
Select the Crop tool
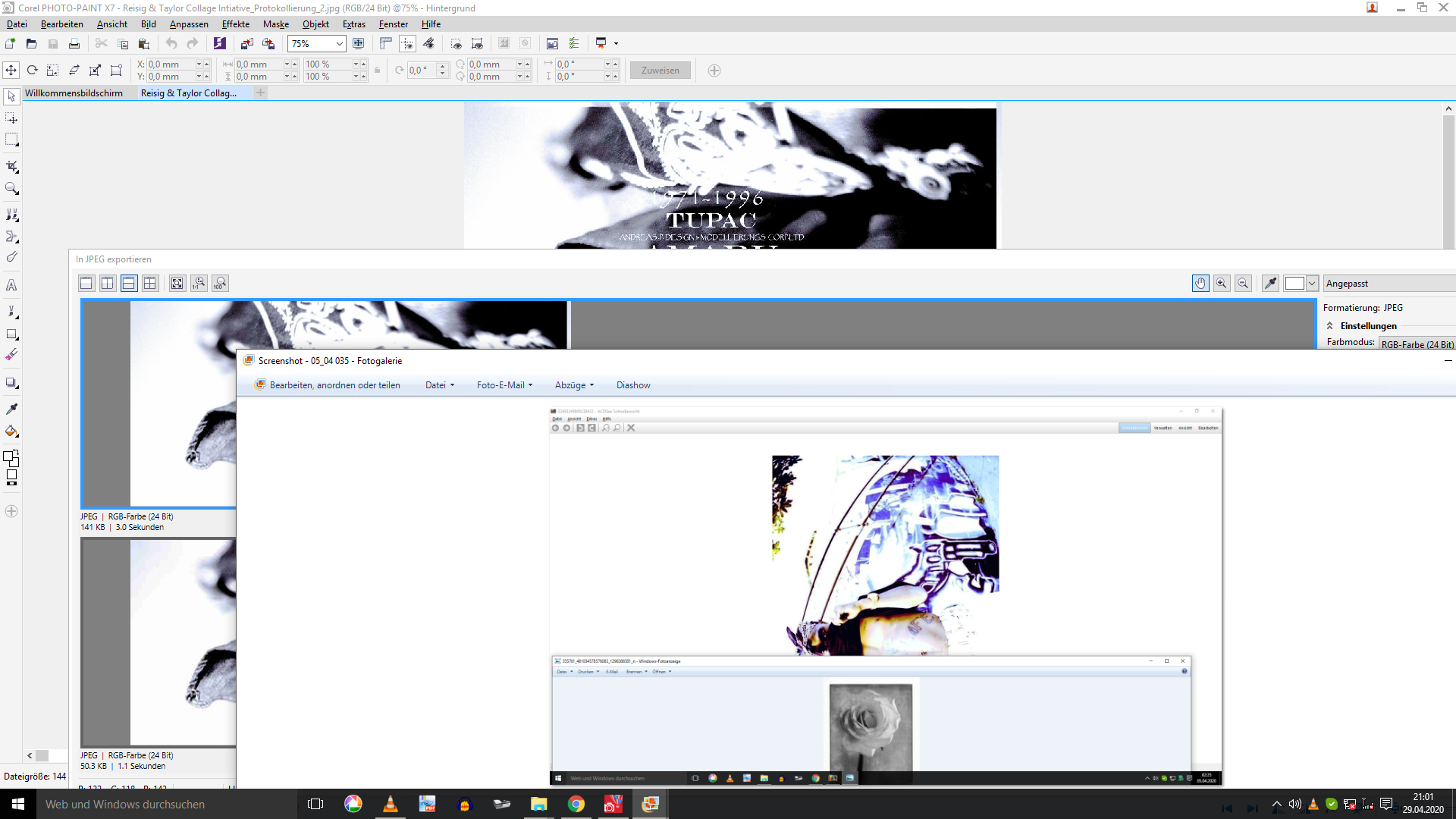[11, 166]
